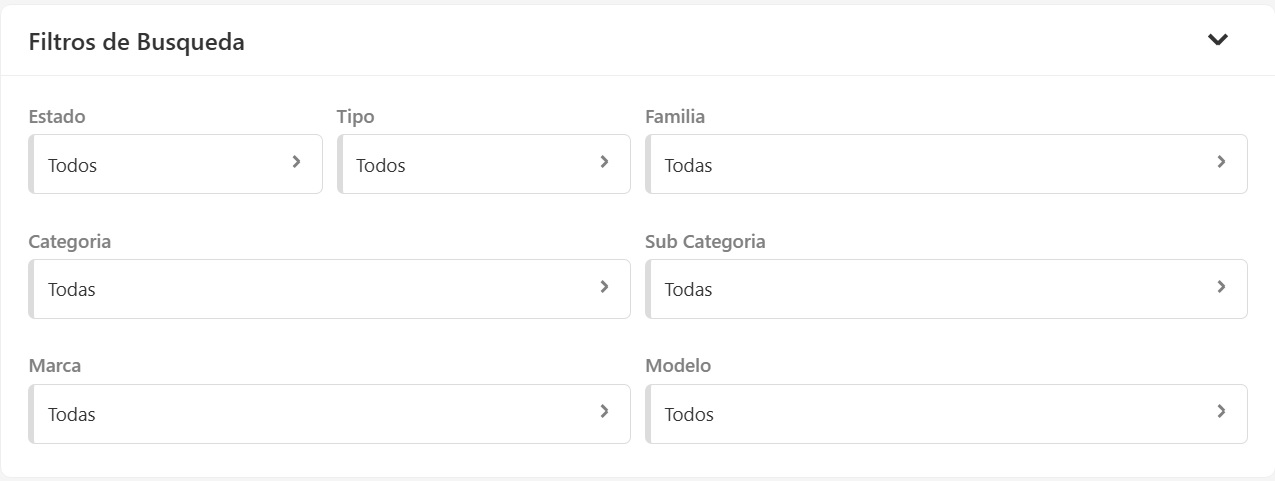The width and height of the screenshot is (1275, 481).
Task: Open the Estado dropdown showing Todos
Action: tap(160, 165)
